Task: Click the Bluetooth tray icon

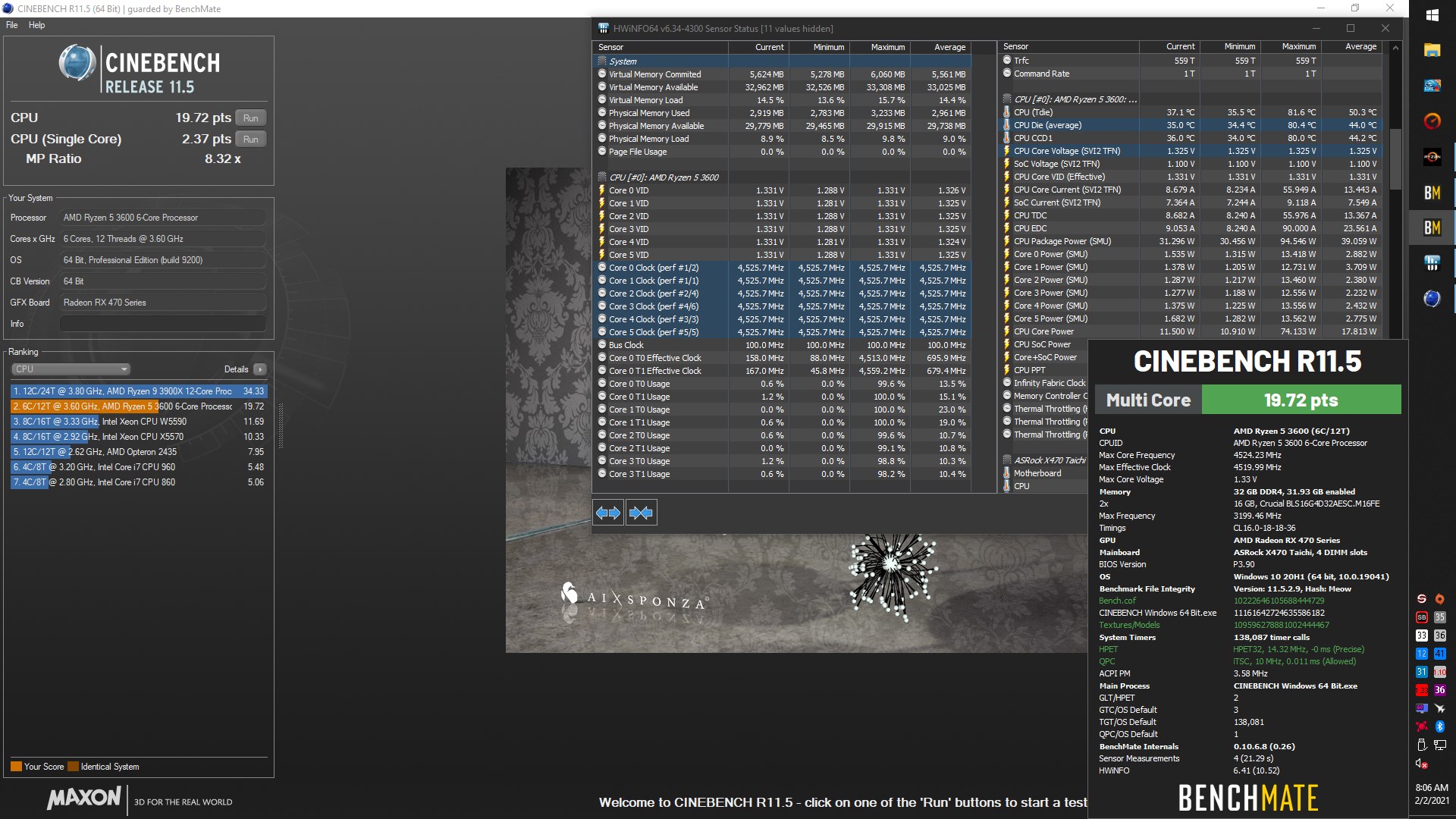Action: pos(1439,726)
